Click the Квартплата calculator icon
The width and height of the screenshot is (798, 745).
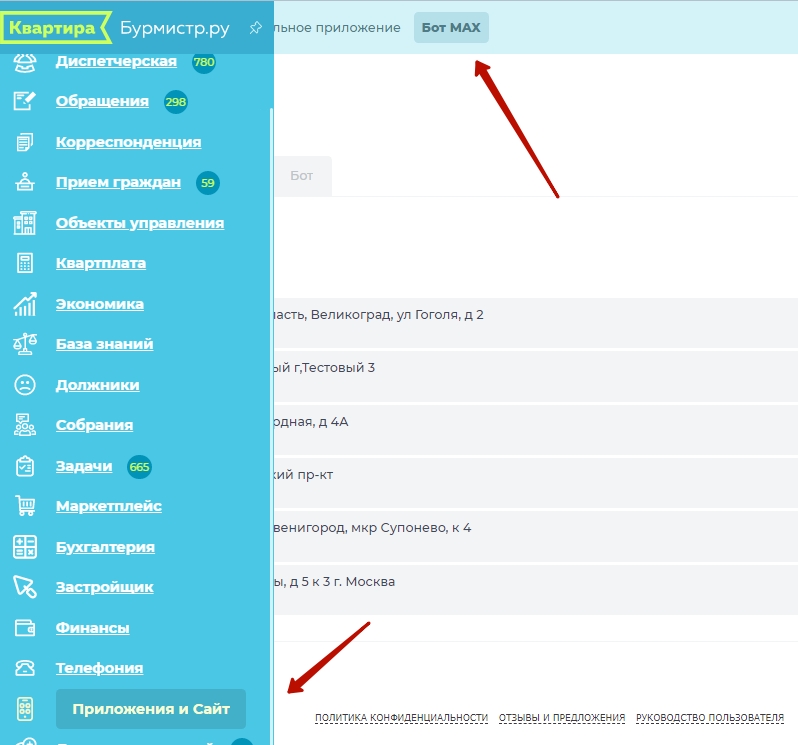pyautogui.click(x=25, y=263)
